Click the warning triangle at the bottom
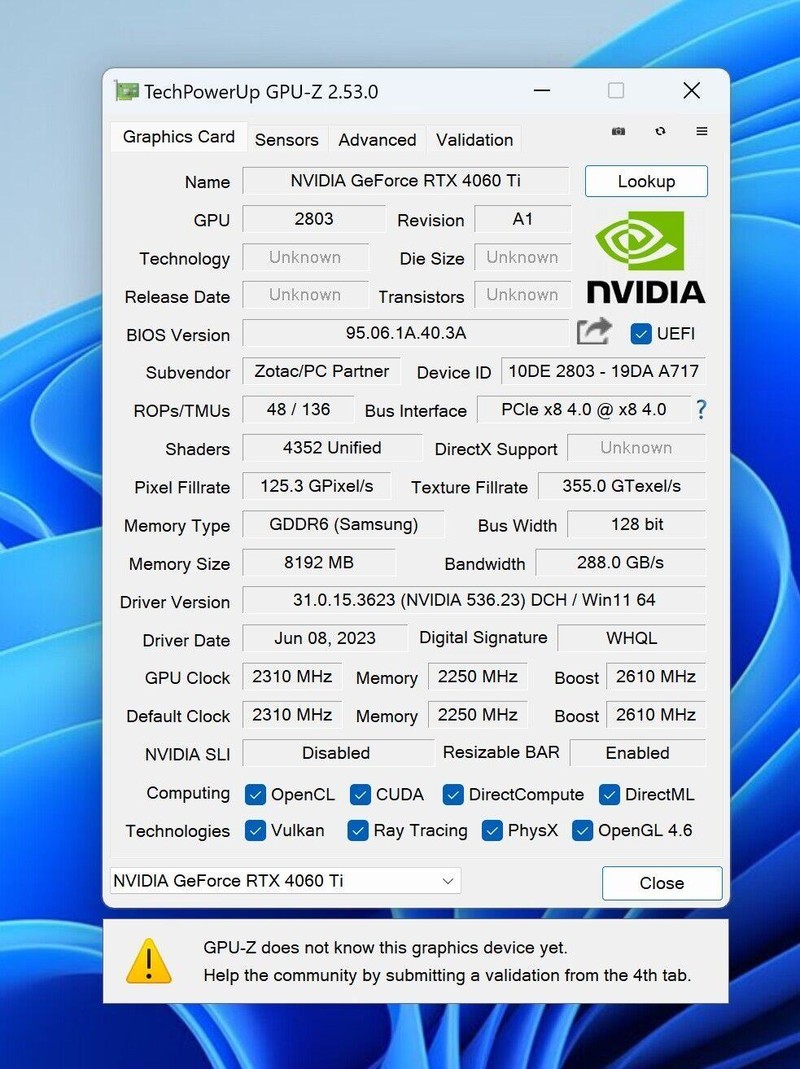 click(x=150, y=961)
